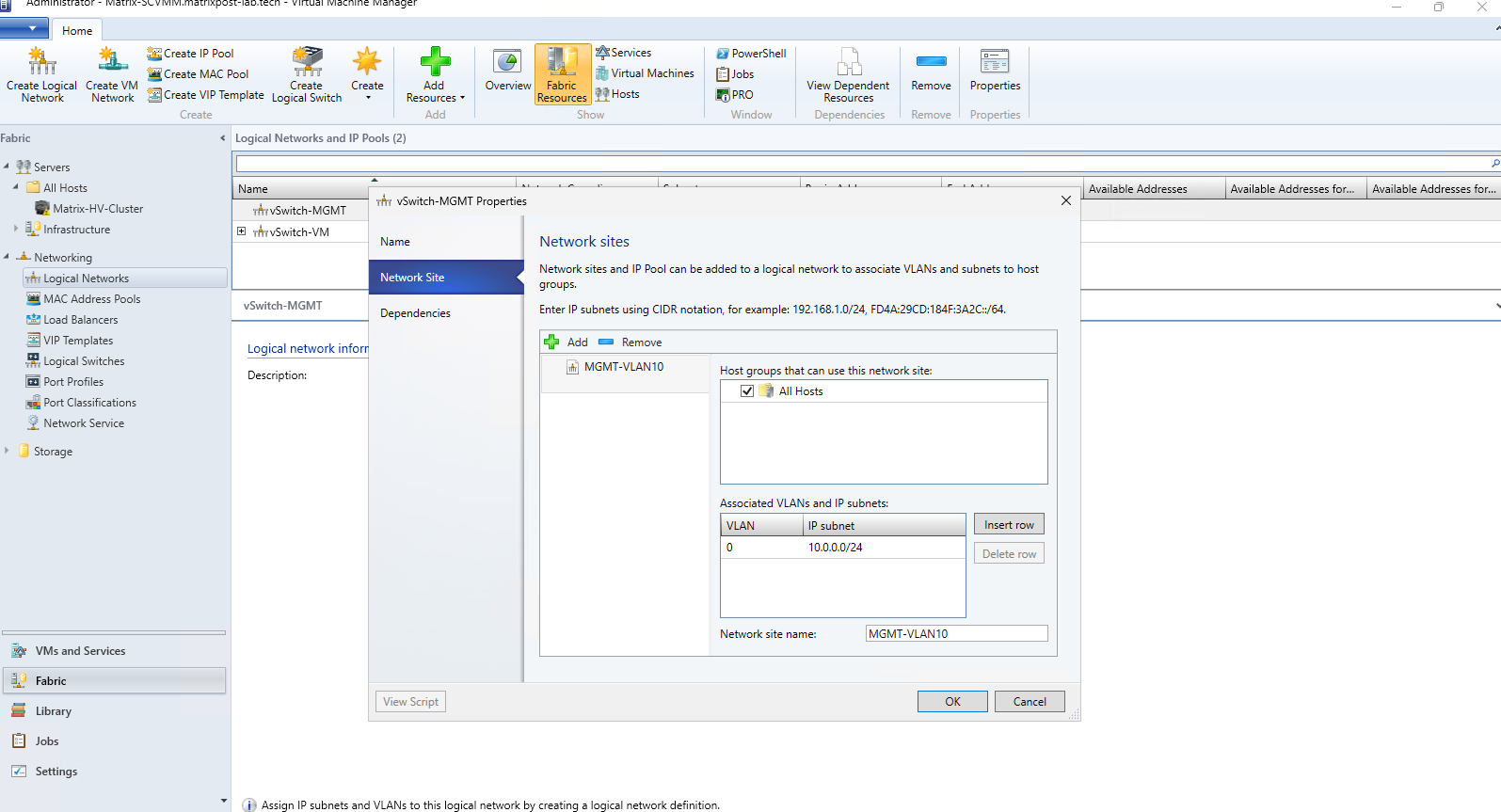Cancel the vSwitch-MGMT Properties dialog
Viewport: 1501px width, 812px height.
click(1030, 702)
